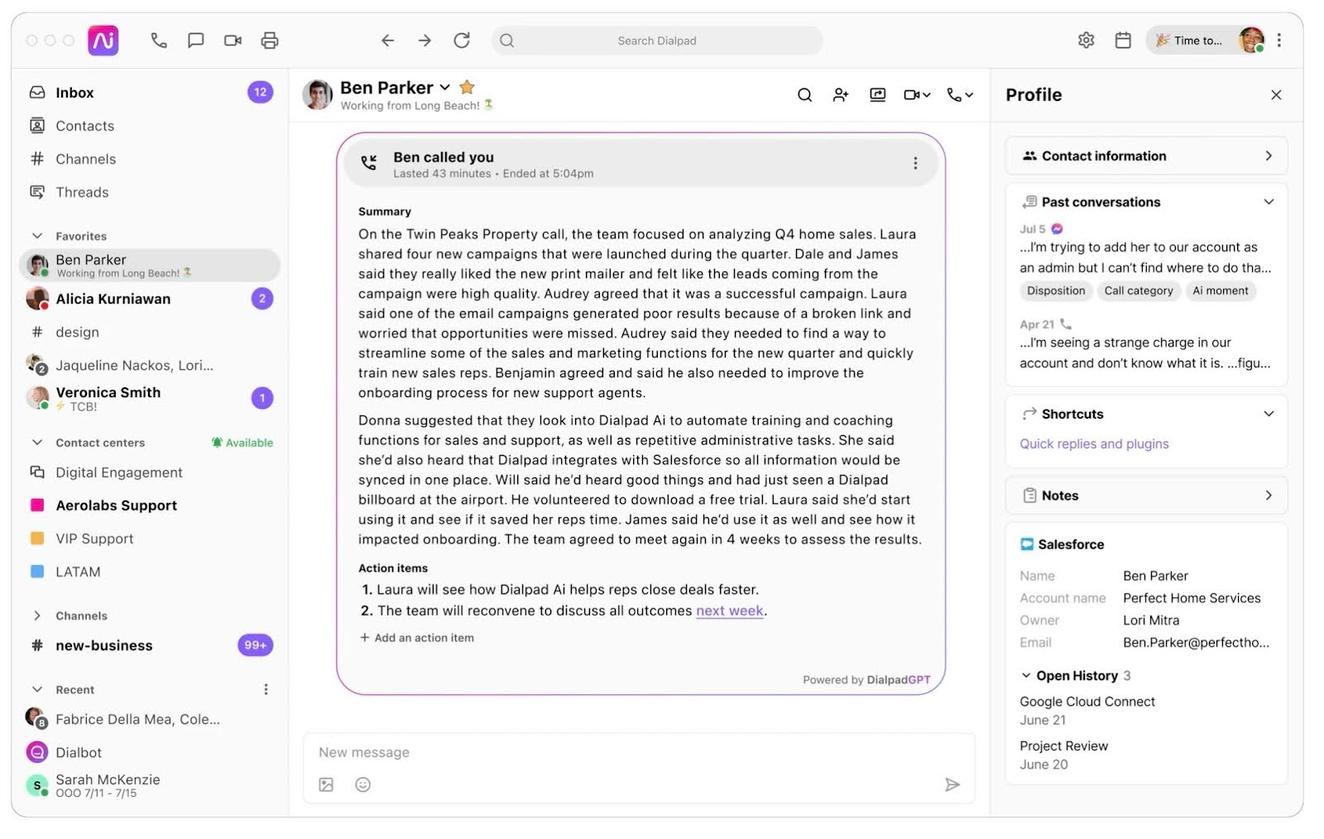Image resolution: width=1324 pixels, height=839 pixels.
Task: Click the fax printer icon in top toolbar
Action: 270,40
